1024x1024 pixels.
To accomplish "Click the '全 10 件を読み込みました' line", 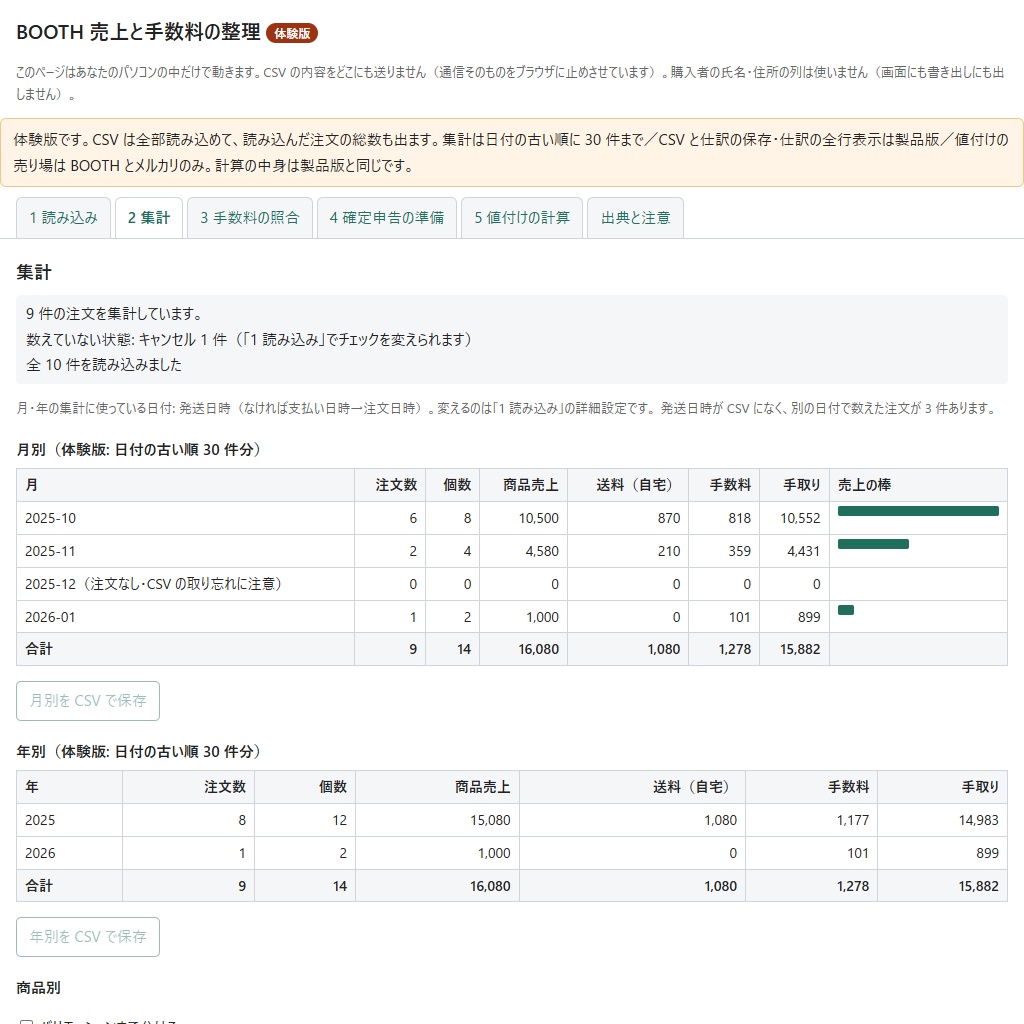I will (x=104, y=364).
